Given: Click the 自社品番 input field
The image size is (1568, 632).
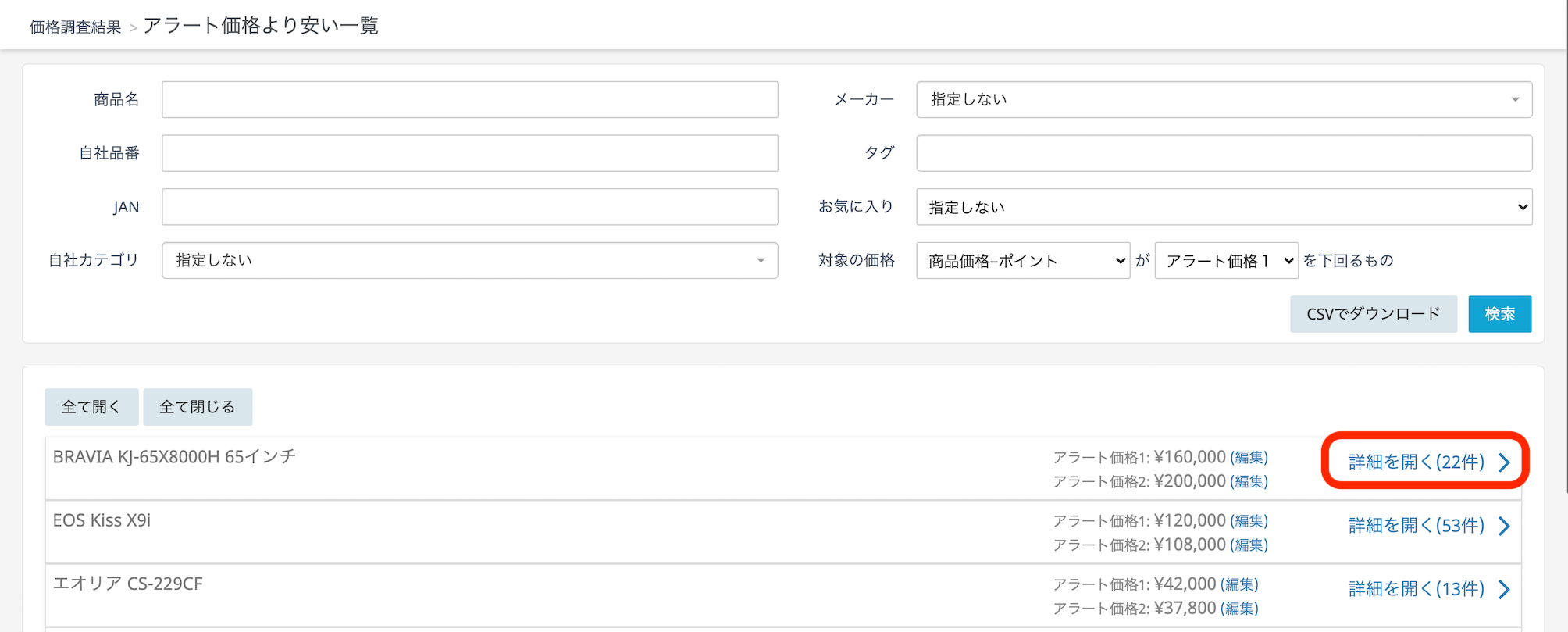Looking at the screenshot, I should click(469, 153).
